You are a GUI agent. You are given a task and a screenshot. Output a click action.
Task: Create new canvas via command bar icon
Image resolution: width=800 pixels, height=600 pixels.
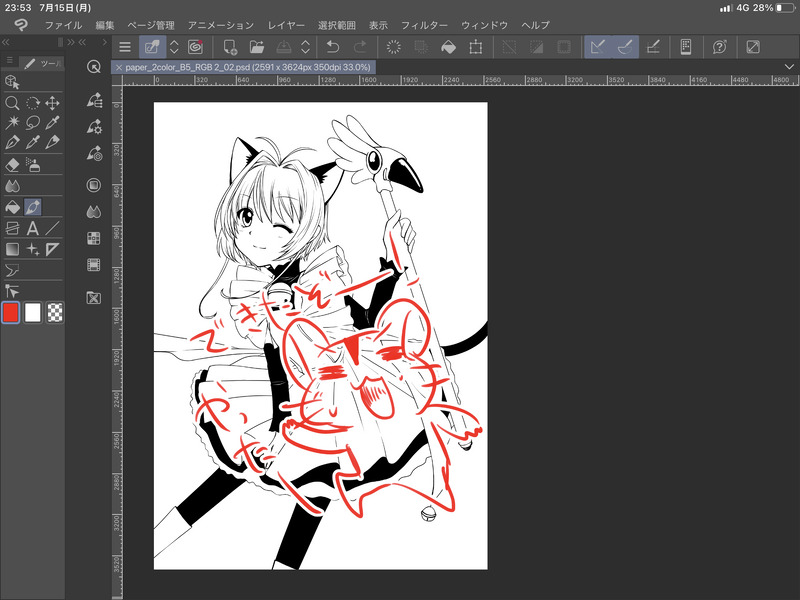pos(230,47)
